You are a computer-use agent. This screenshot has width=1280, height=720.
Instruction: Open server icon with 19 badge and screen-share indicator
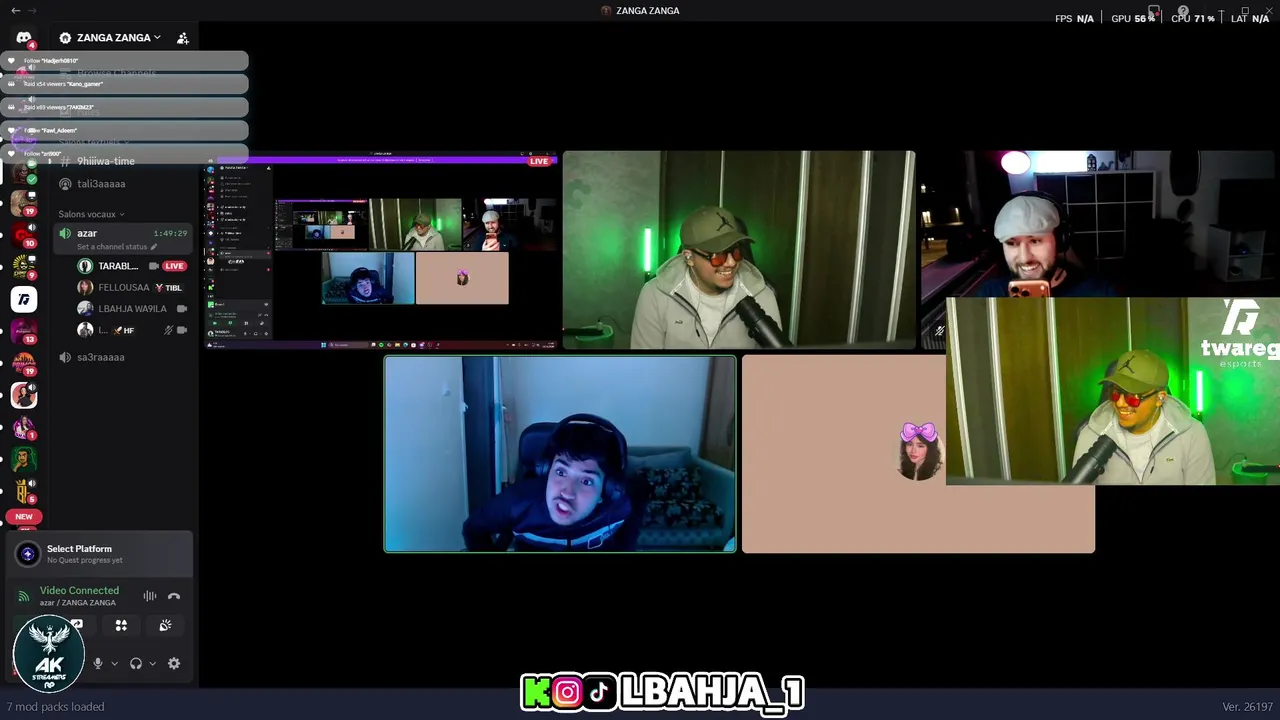[x=24, y=203]
